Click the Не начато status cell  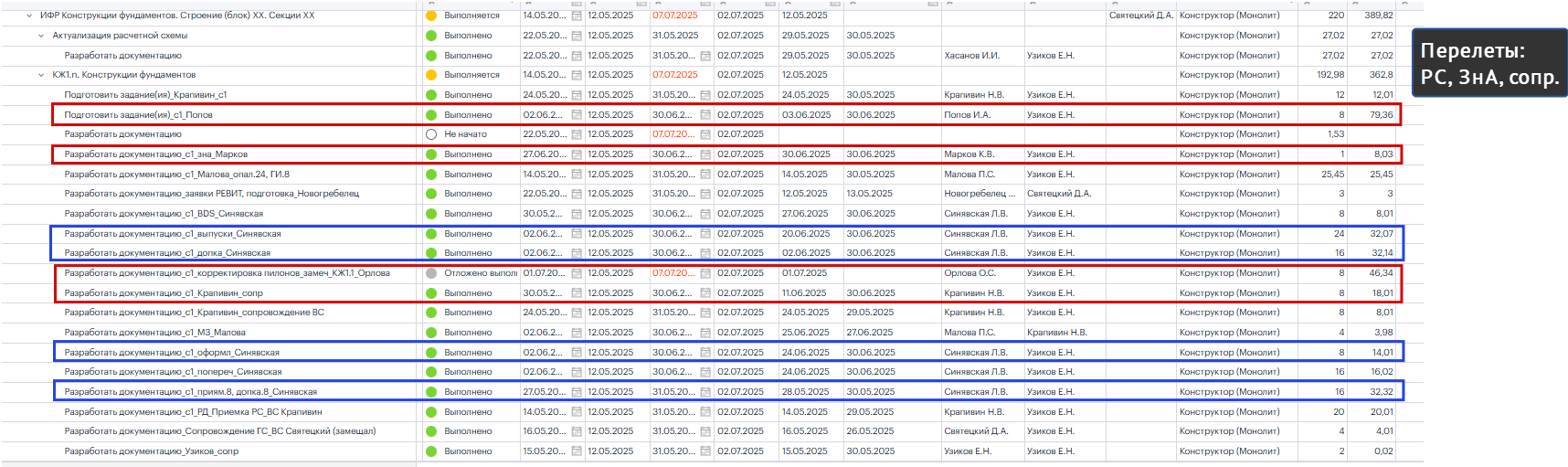pos(471,134)
